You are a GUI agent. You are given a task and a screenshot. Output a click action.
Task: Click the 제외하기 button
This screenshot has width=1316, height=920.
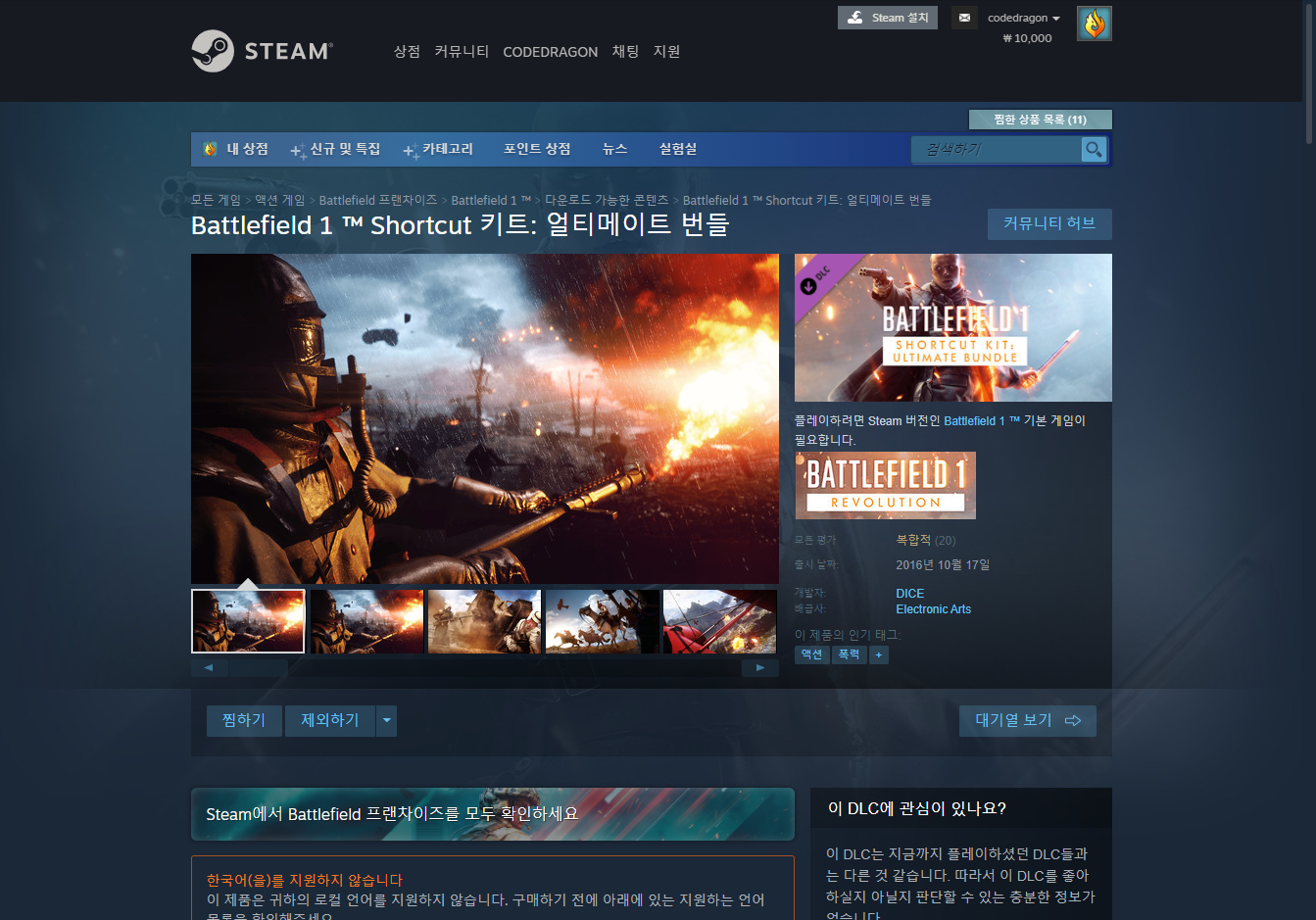tap(330, 721)
